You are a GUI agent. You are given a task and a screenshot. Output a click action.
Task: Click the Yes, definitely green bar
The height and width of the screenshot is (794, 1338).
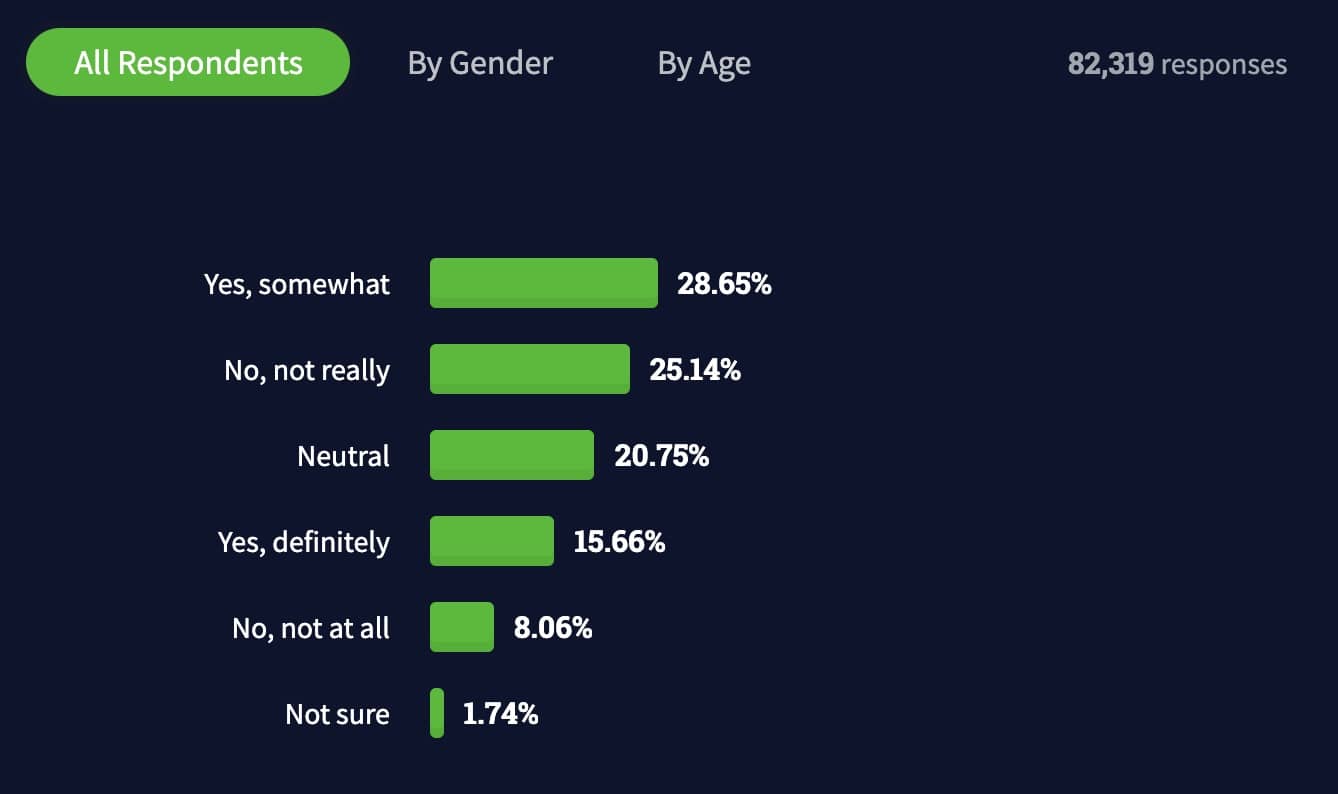click(492, 541)
